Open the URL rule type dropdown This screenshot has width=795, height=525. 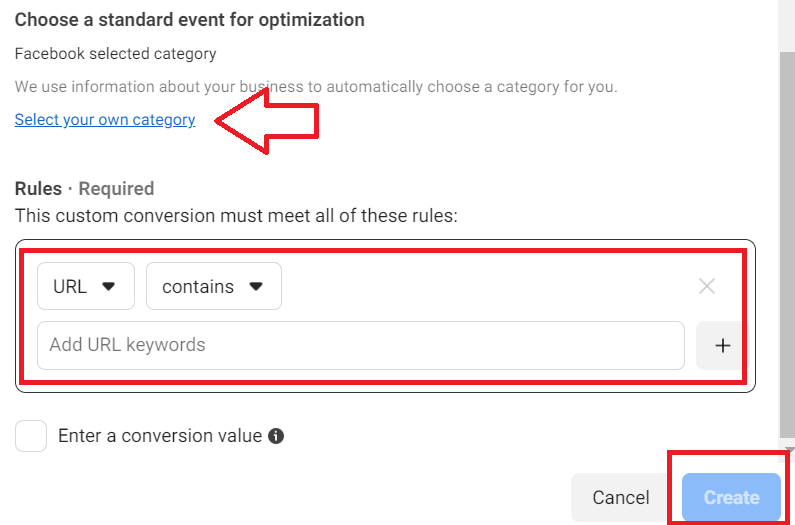[x=86, y=286]
